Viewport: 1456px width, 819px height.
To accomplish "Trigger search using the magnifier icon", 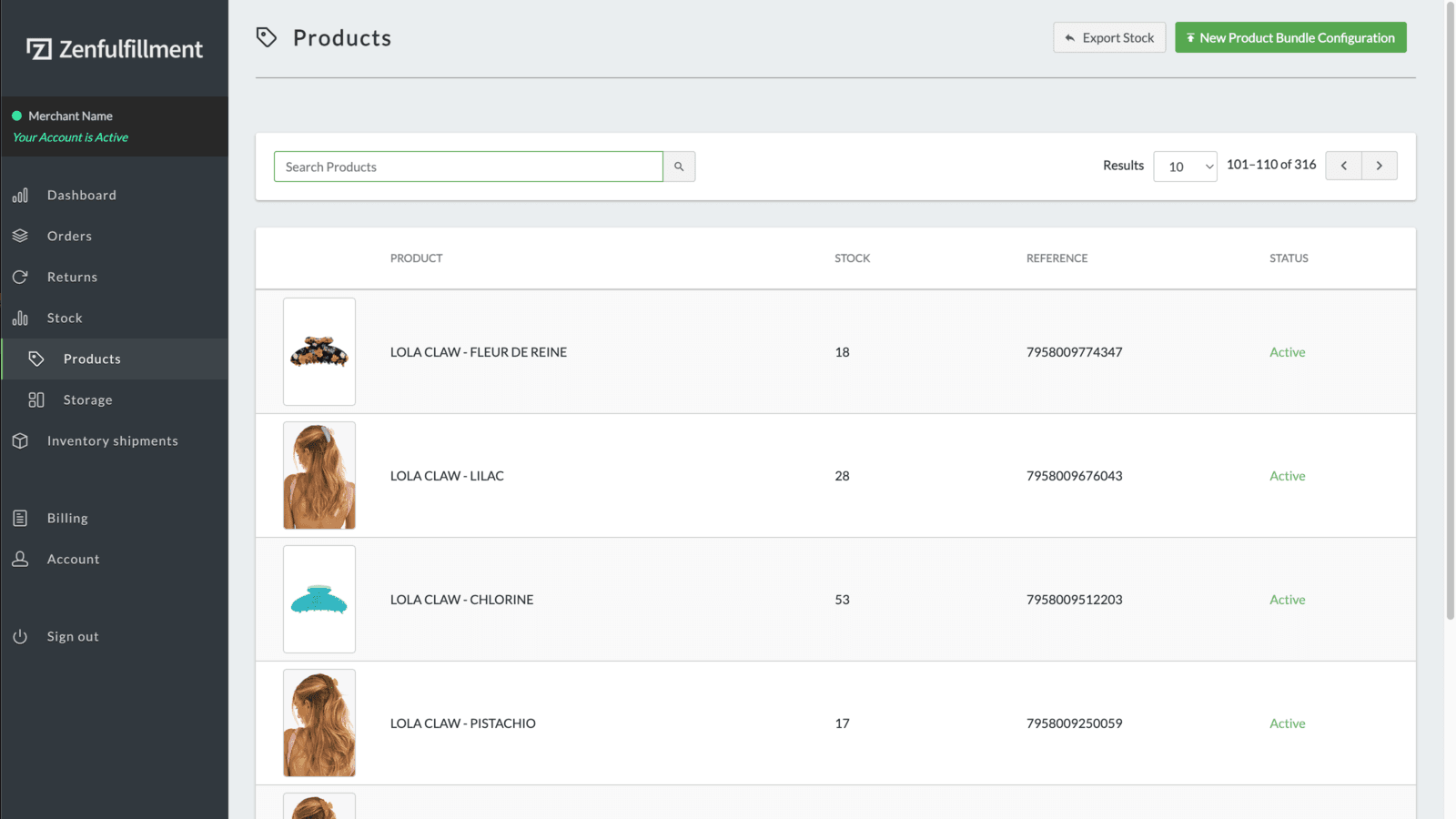I will coord(679,167).
